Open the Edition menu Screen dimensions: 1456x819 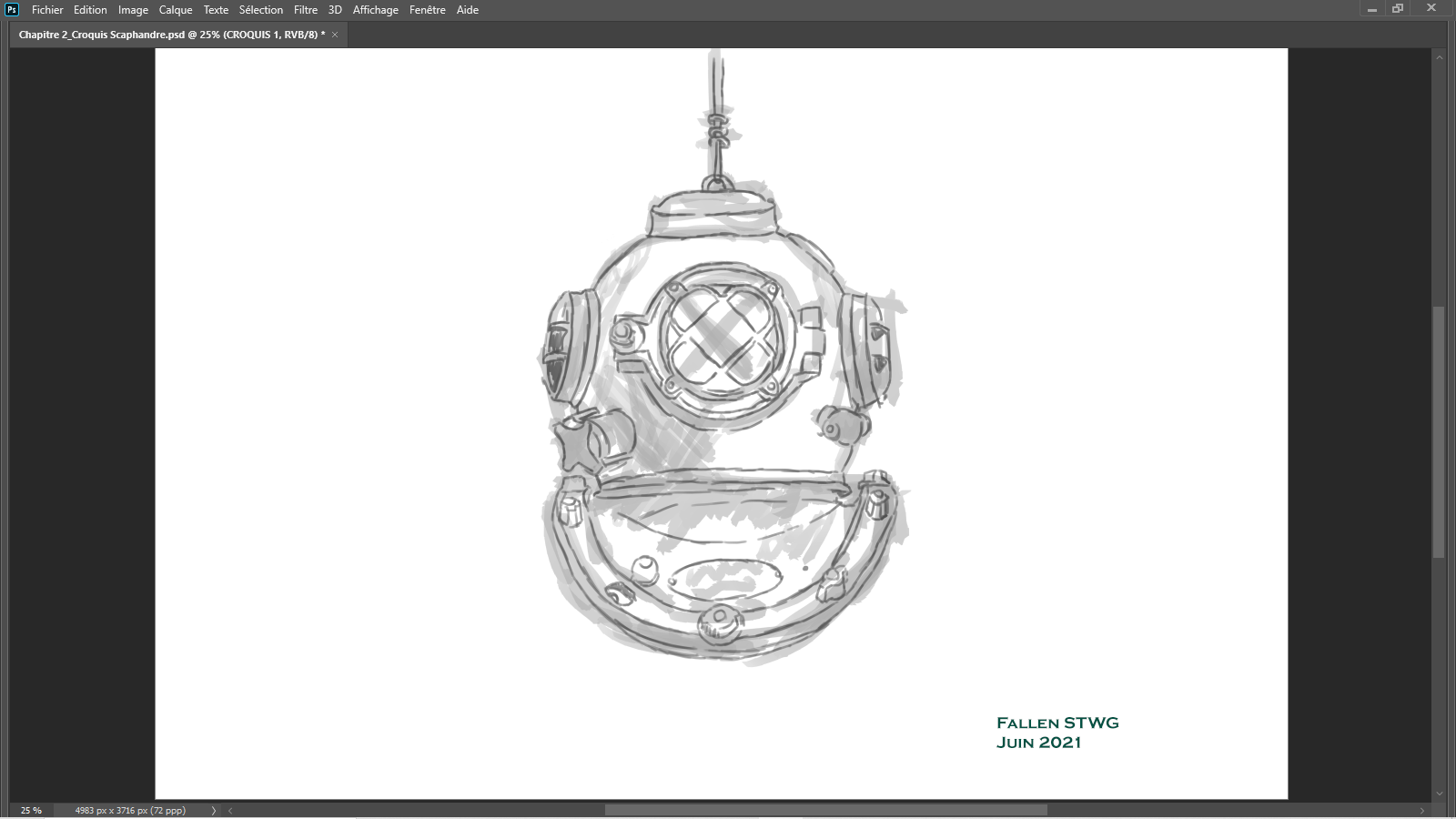90,10
